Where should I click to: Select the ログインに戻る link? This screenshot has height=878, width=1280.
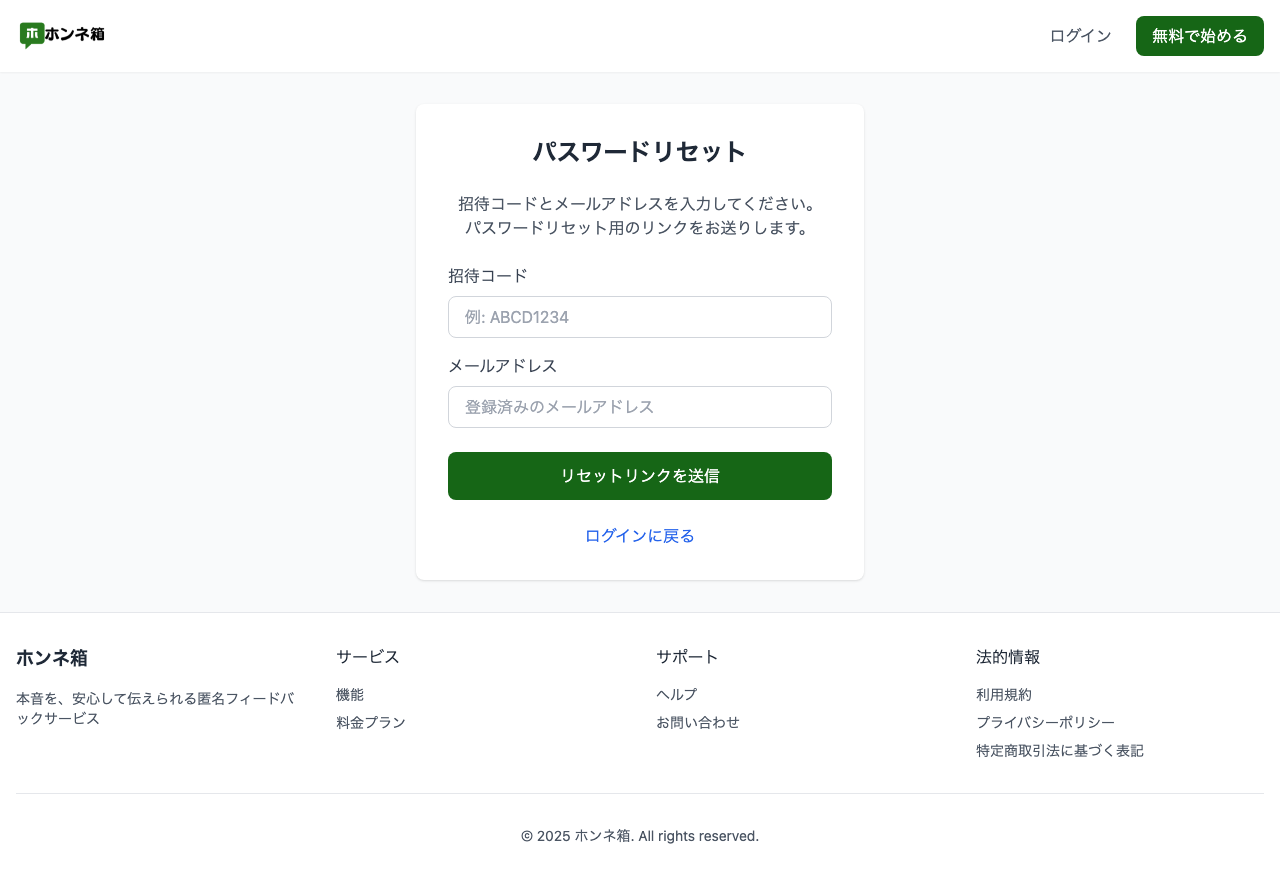point(639,535)
